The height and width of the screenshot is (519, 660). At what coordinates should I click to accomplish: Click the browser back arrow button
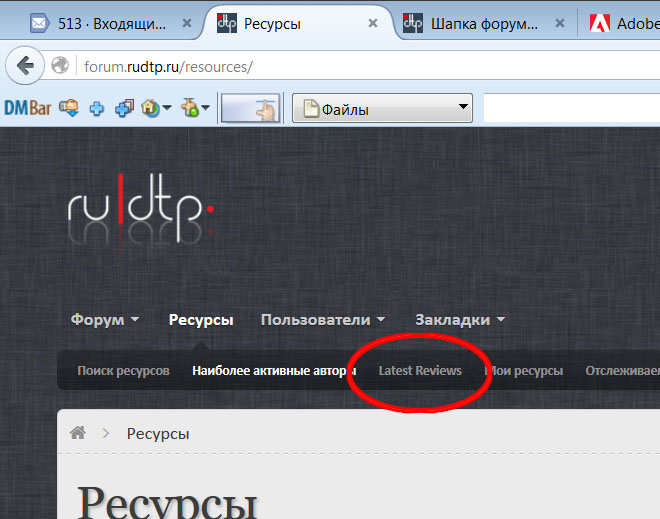25,66
